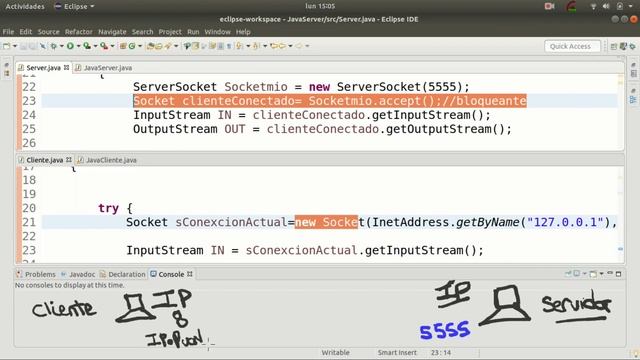Open the Refactor menu

pos(79,32)
